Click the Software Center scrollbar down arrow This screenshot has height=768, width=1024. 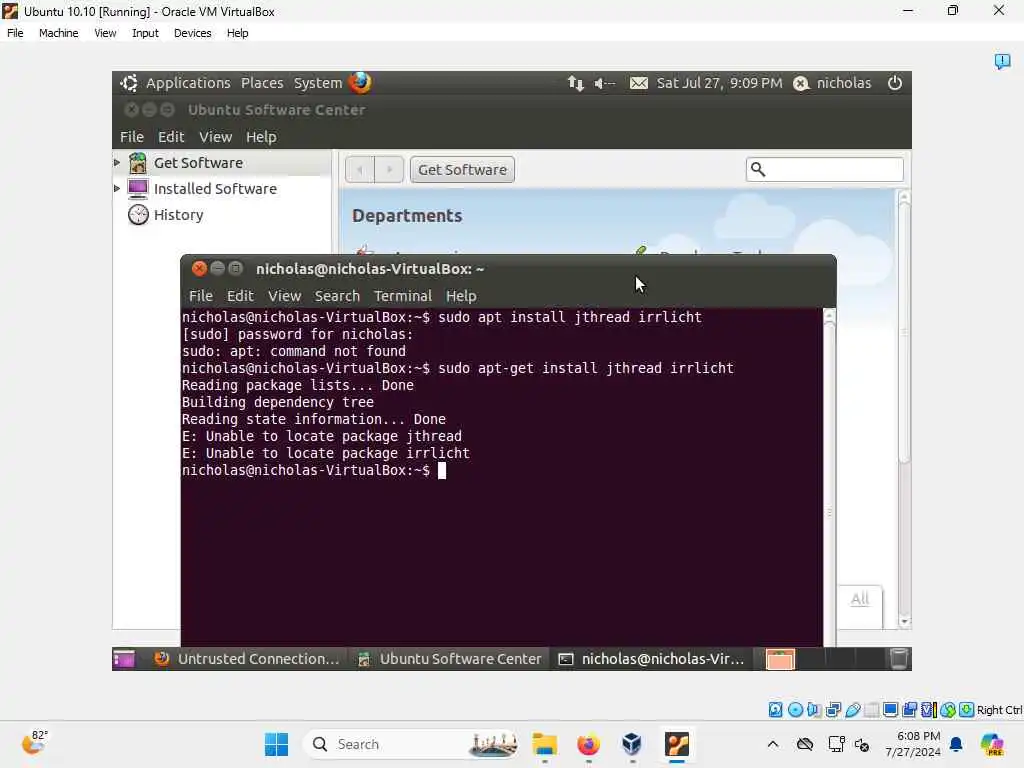point(904,622)
